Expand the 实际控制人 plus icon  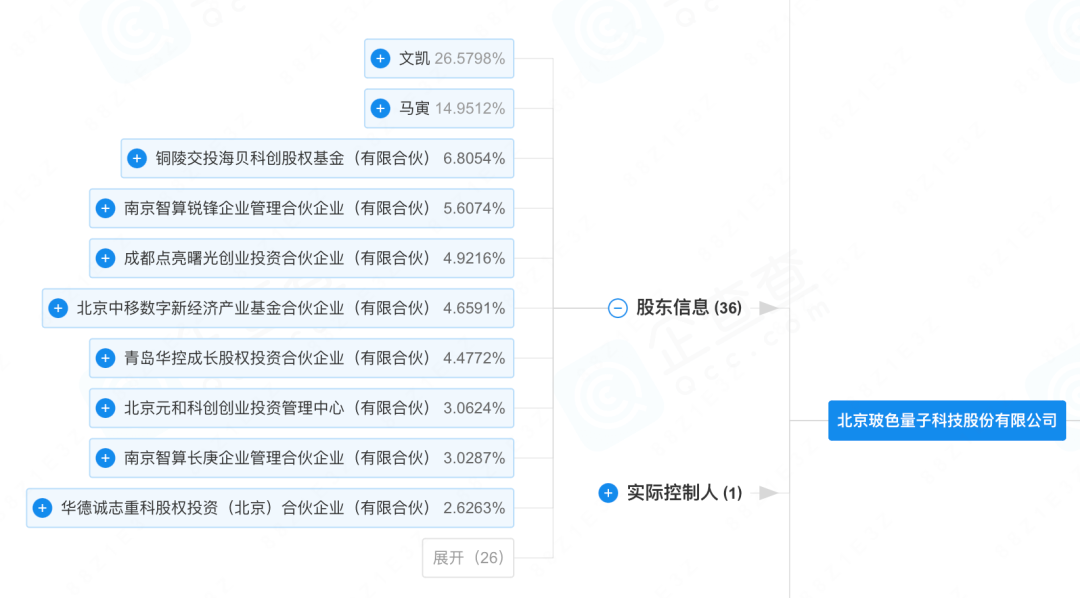pyautogui.click(x=608, y=493)
